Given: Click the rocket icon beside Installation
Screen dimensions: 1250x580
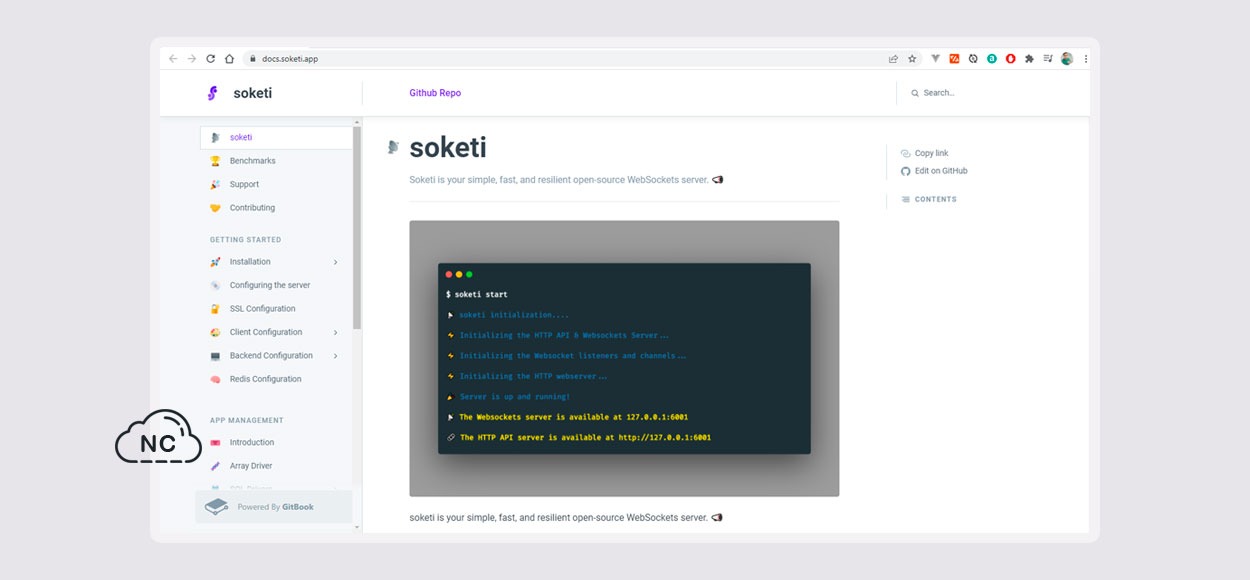Looking at the screenshot, I should 215,262.
